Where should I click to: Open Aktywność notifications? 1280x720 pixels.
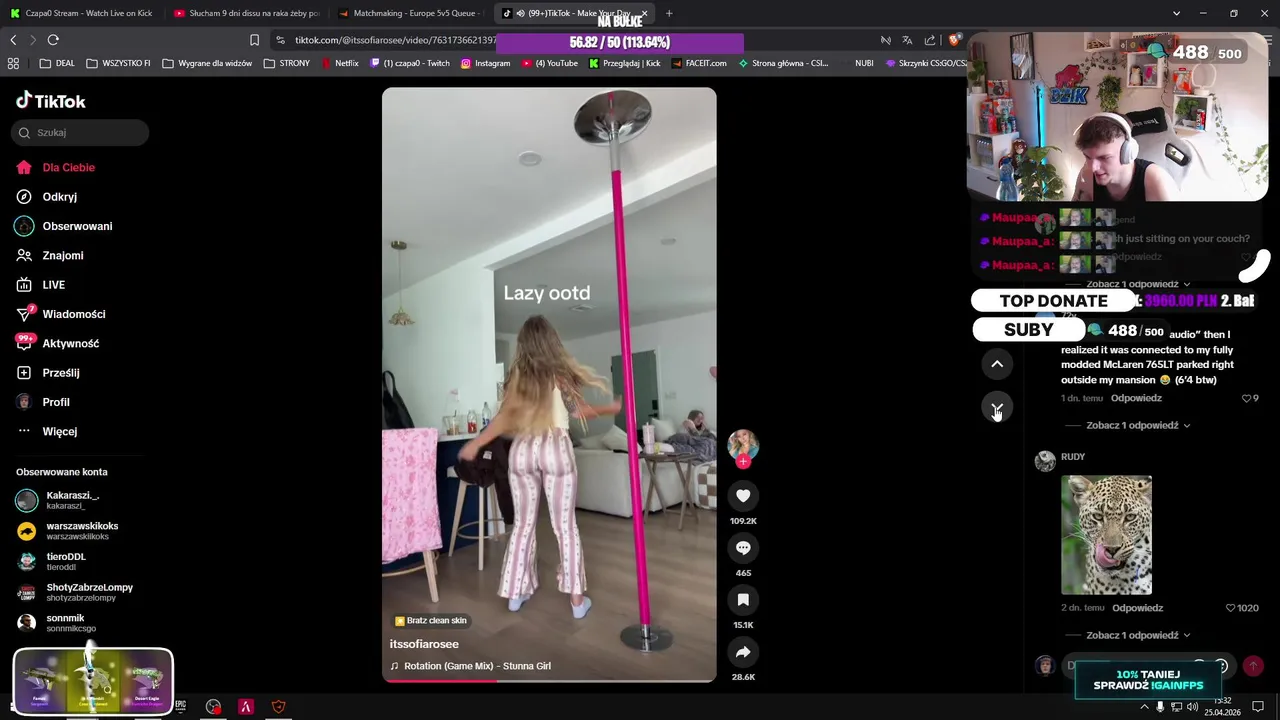(x=70, y=343)
